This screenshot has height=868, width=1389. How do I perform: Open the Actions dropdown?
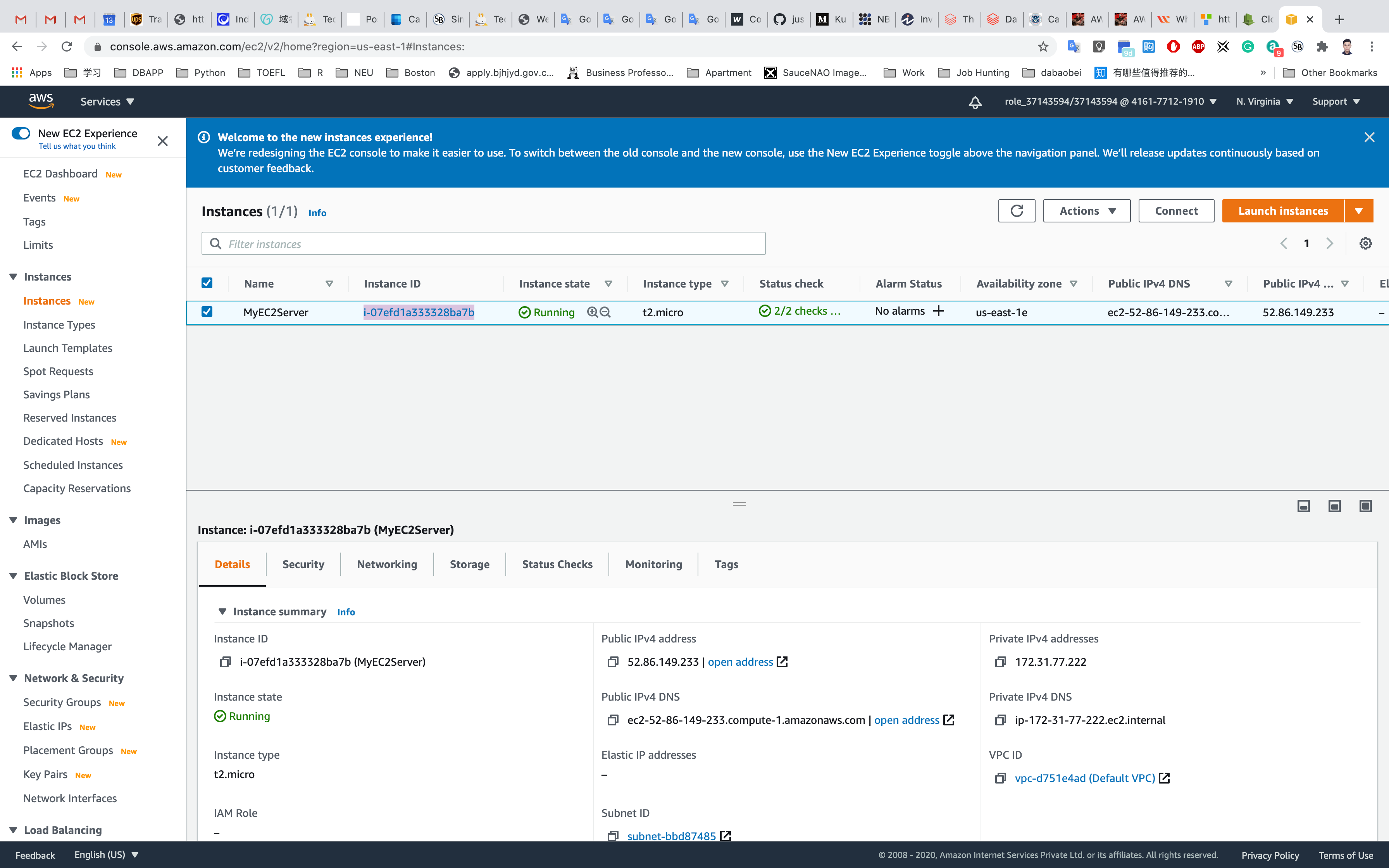click(1086, 211)
